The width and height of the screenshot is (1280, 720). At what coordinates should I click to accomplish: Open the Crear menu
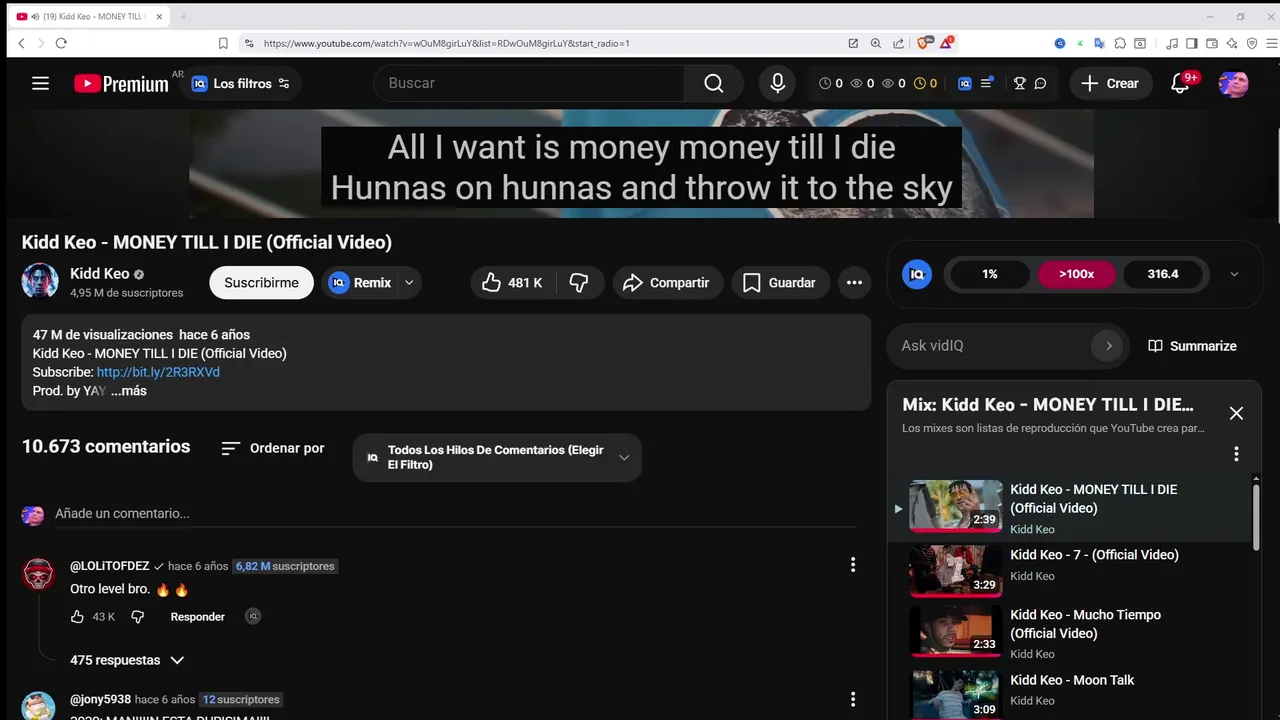coord(1109,84)
